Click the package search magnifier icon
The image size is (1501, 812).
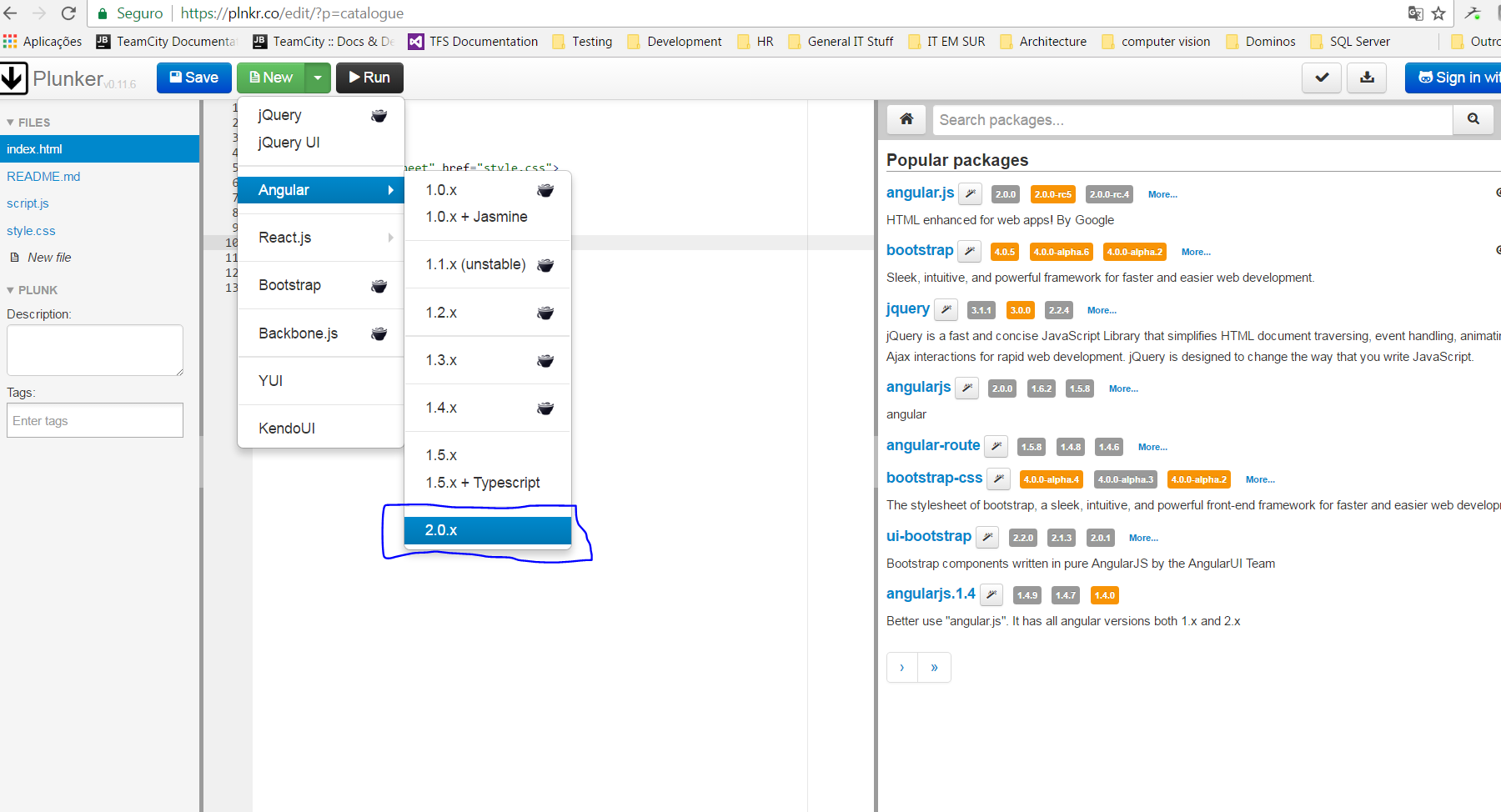(1473, 119)
